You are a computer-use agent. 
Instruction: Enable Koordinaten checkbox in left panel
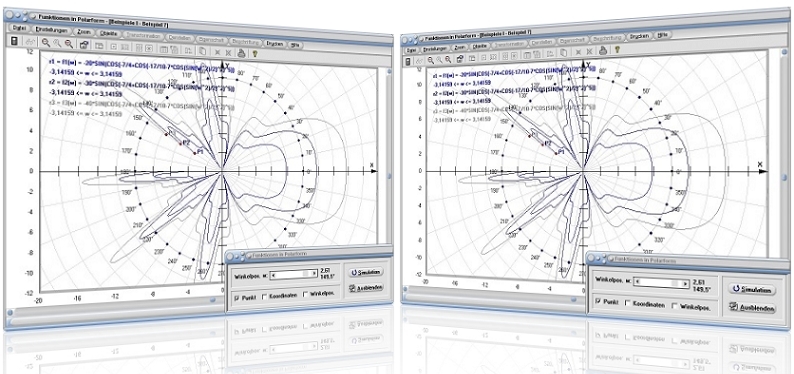tap(265, 298)
